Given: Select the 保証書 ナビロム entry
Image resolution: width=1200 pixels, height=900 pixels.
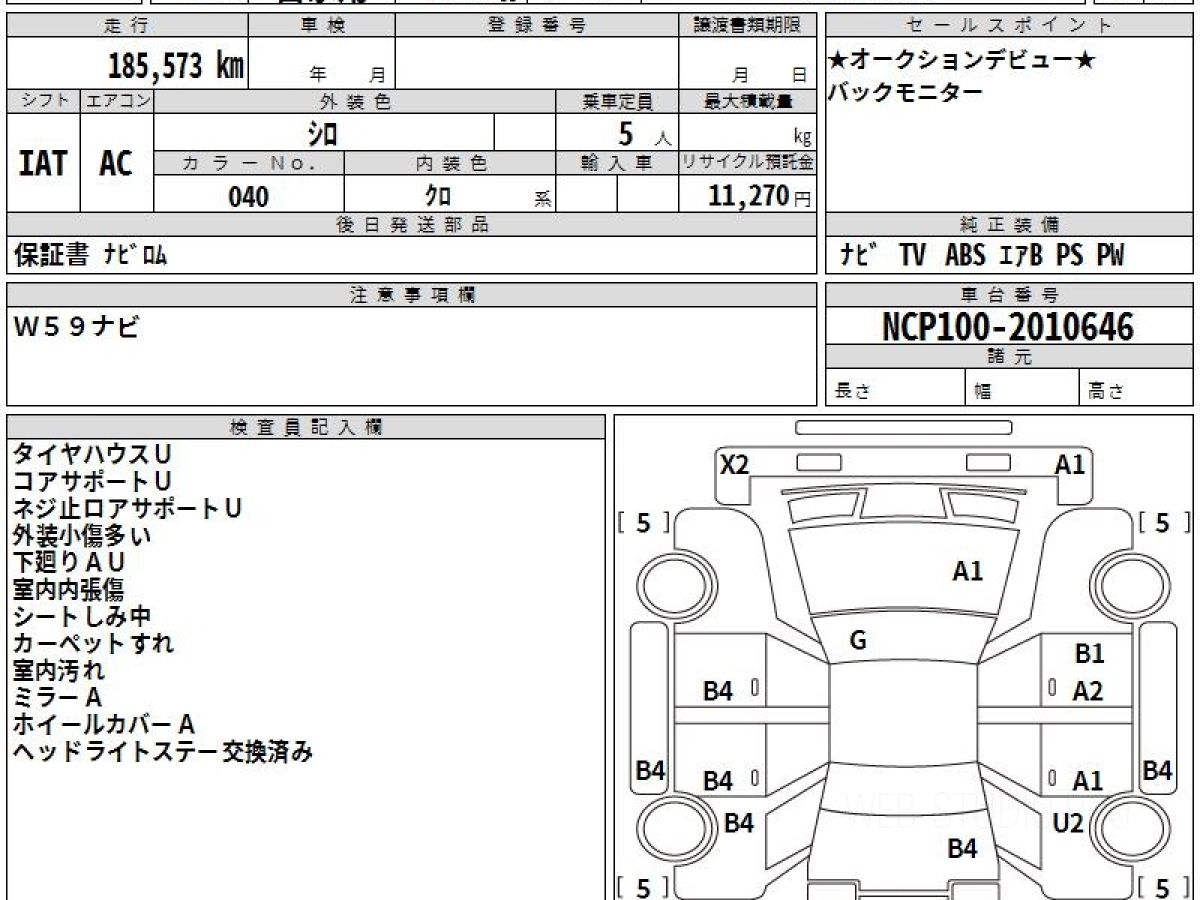Looking at the screenshot, I should click(x=90, y=256).
